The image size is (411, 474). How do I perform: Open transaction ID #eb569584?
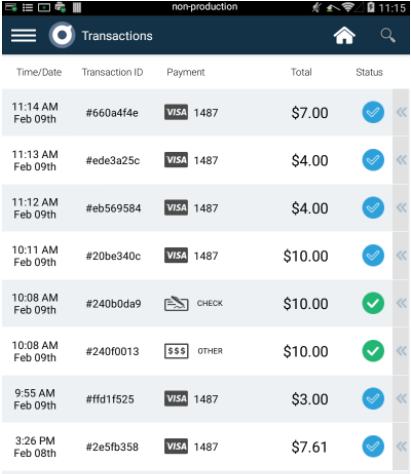pos(113,208)
